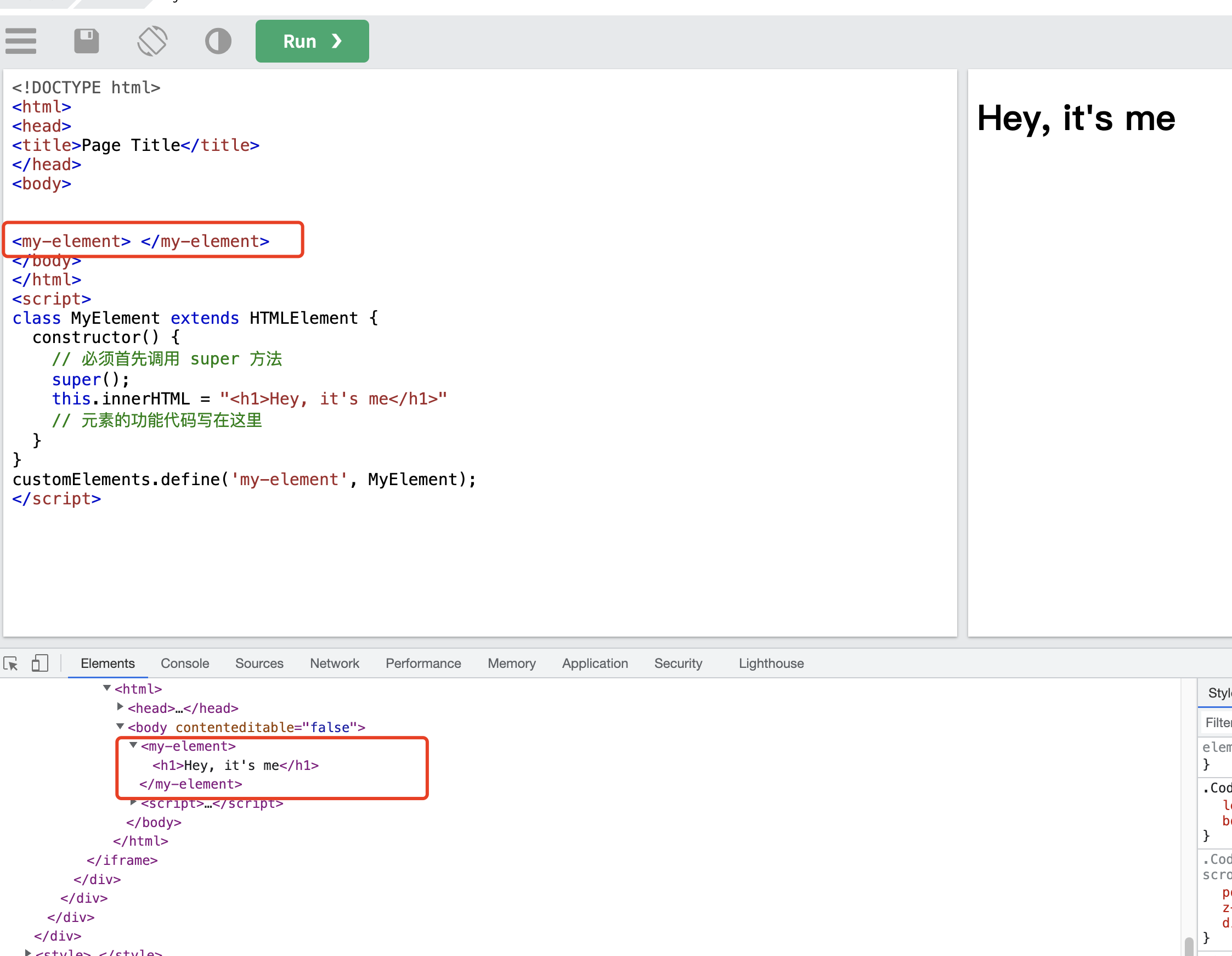Viewport: 1232px width, 956px height.
Task: Click the green Run button
Action: [x=312, y=41]
